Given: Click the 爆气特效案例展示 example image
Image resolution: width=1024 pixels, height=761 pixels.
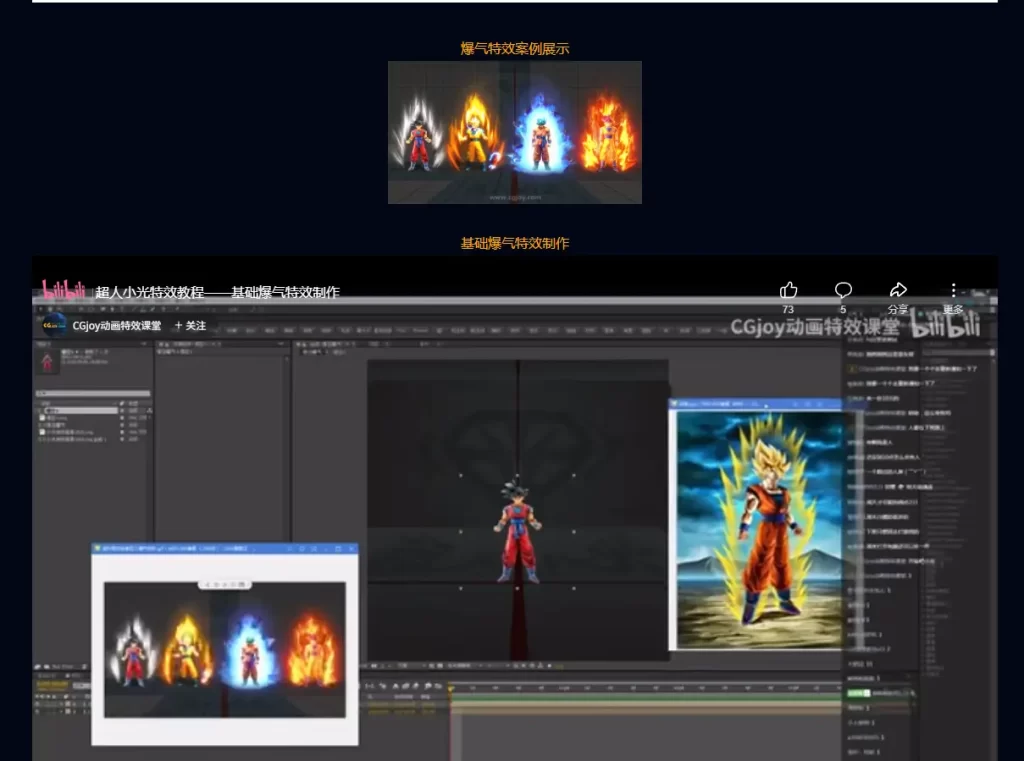Looking at the screenshot, I should tap(514, 132).
